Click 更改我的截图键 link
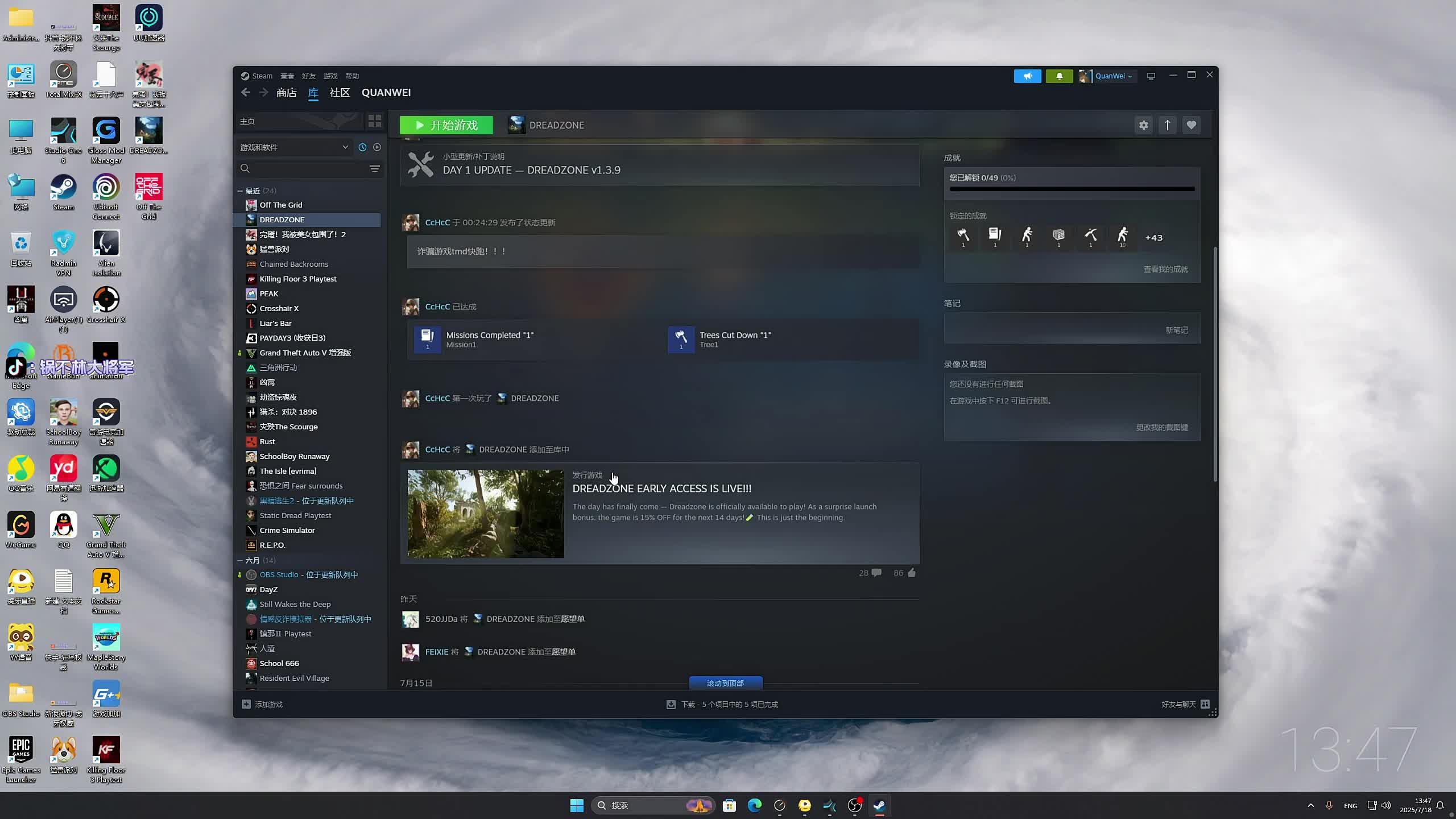Screen dimensions: 1456x819 click(1161, 428)
